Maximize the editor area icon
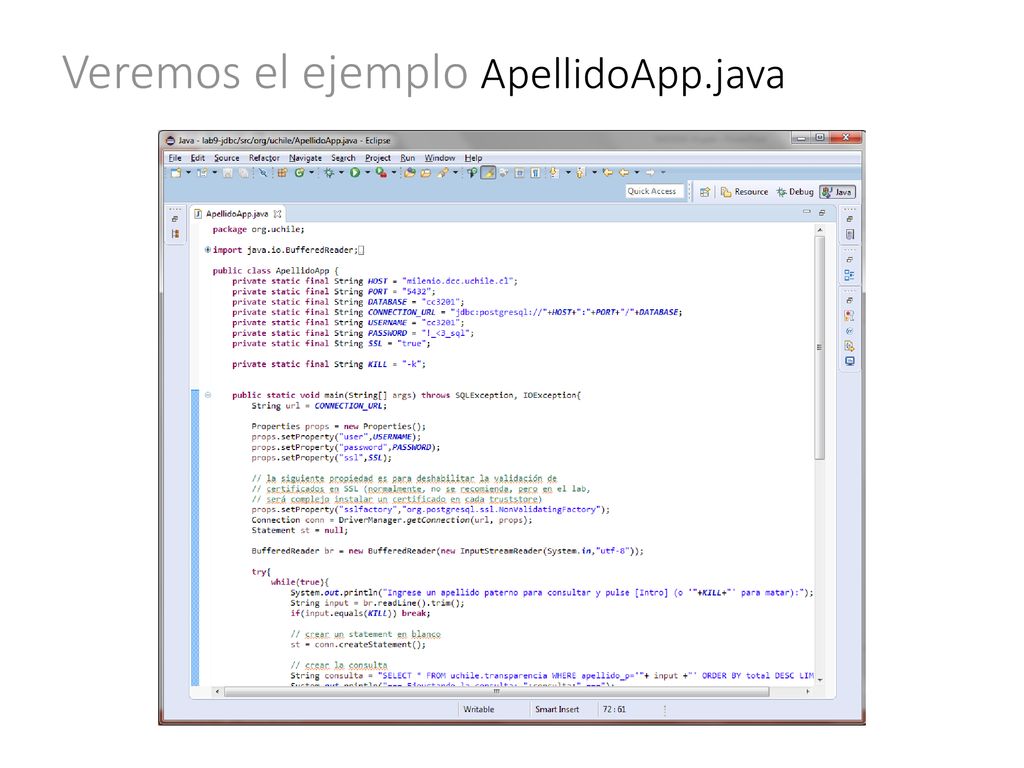Image resolution: width=1024 pixels, height=768 pixels. [822, 212]
